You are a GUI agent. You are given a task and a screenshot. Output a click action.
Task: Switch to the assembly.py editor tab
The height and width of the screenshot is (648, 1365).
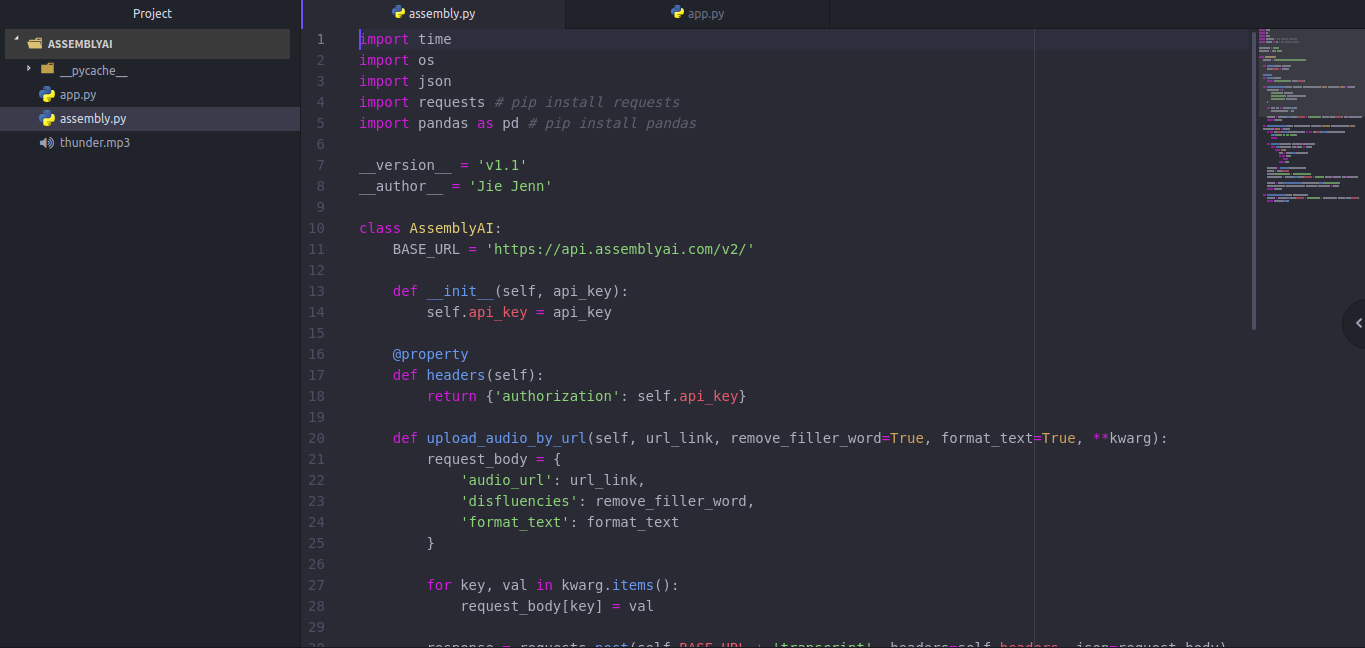(x=433, y=14)
